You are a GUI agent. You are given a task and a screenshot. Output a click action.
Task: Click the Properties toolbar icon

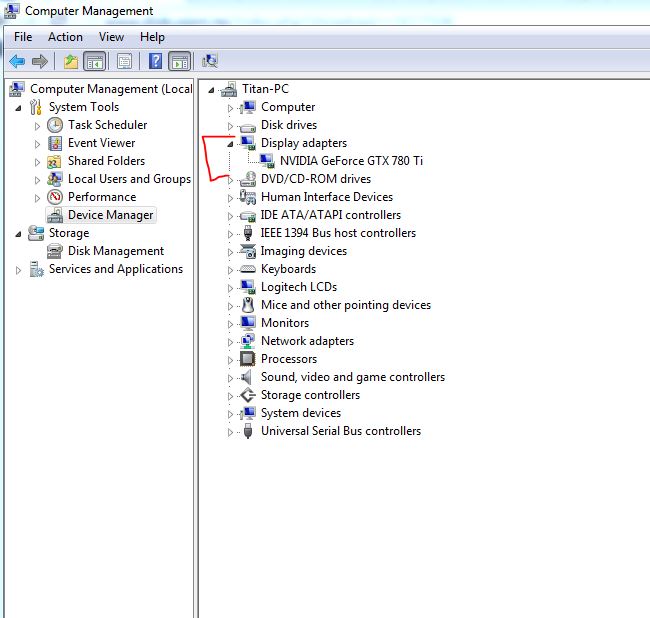[124, 61]
